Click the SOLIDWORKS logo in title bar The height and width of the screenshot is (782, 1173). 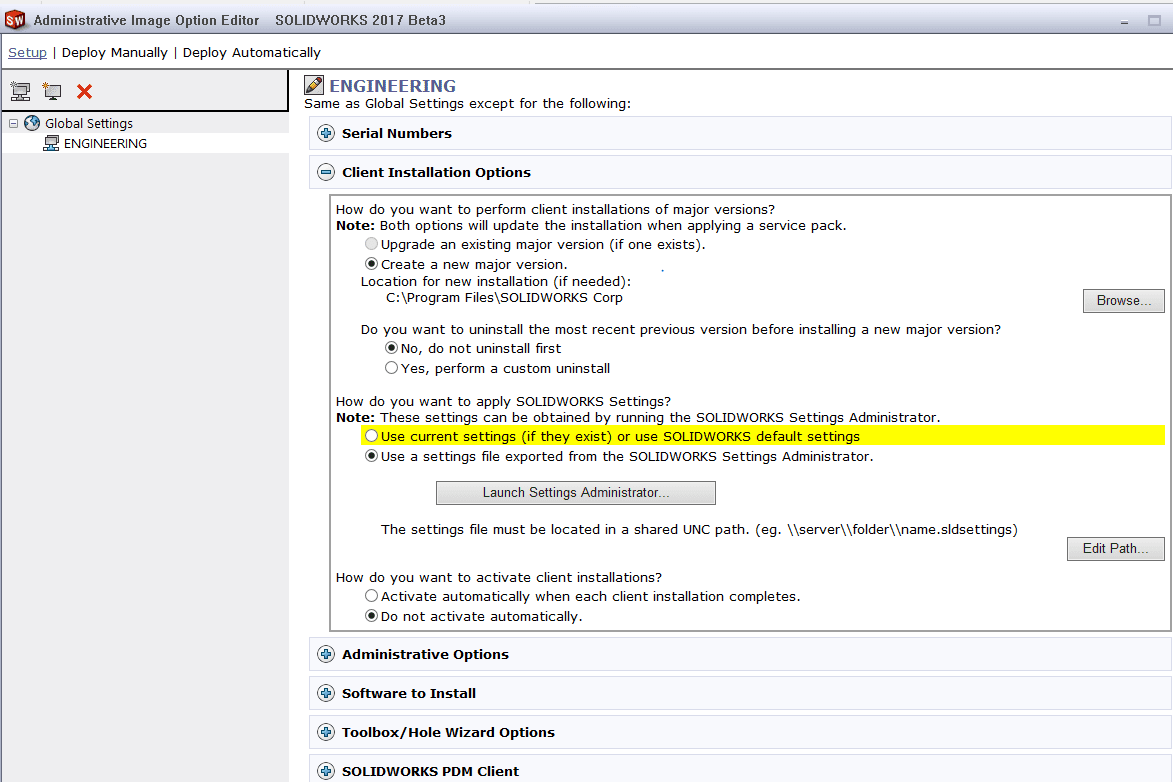tap(15, 20)
